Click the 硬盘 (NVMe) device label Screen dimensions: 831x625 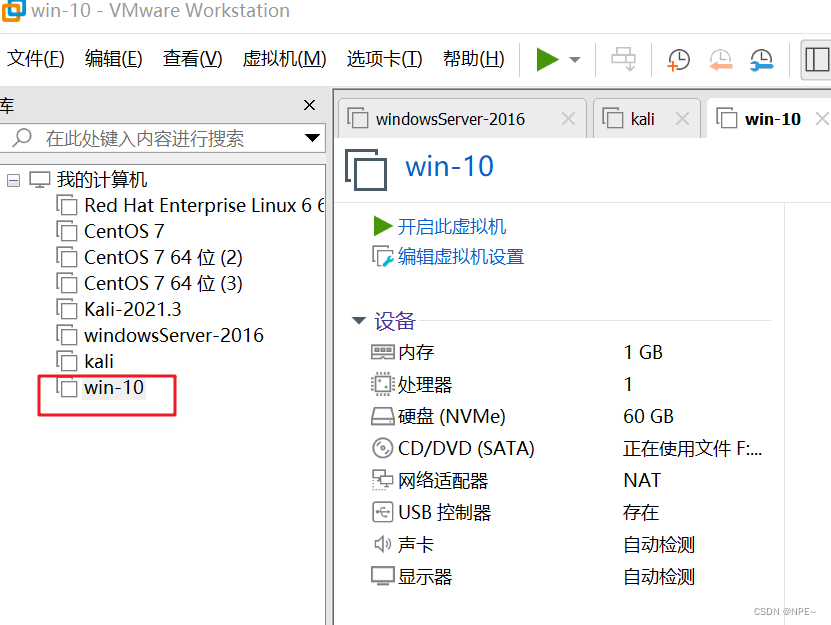pyautogui.click(x=452, y=417)
